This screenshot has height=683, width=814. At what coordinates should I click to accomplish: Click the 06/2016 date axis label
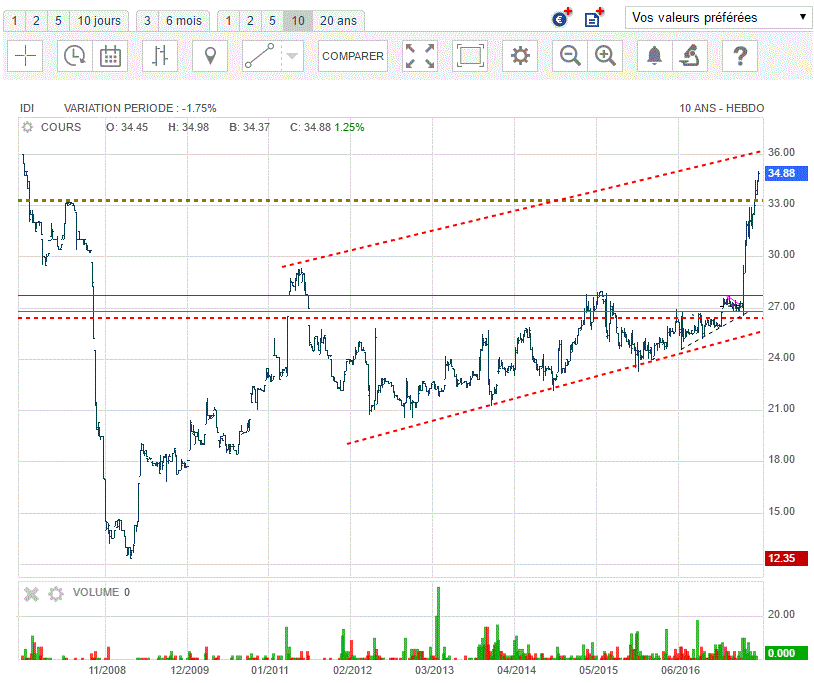(x=680, y=670)
